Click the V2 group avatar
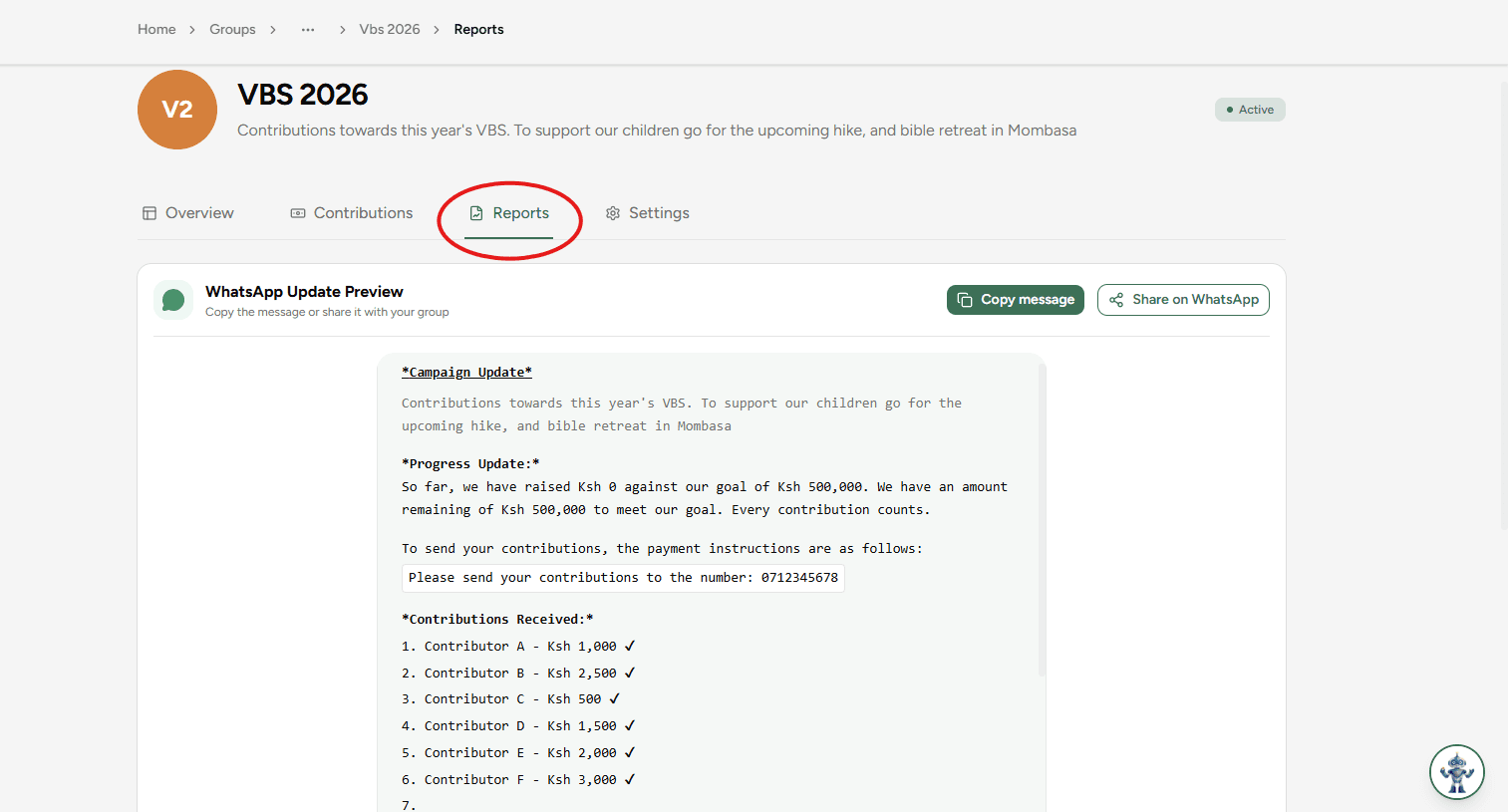The image size is (1508, 812). (177, 110)
